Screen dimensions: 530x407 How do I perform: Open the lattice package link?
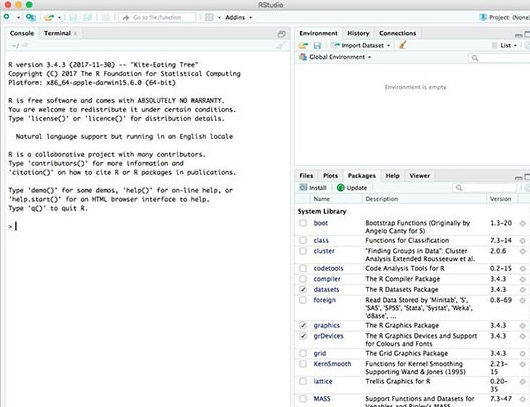(x=323, y=381)
